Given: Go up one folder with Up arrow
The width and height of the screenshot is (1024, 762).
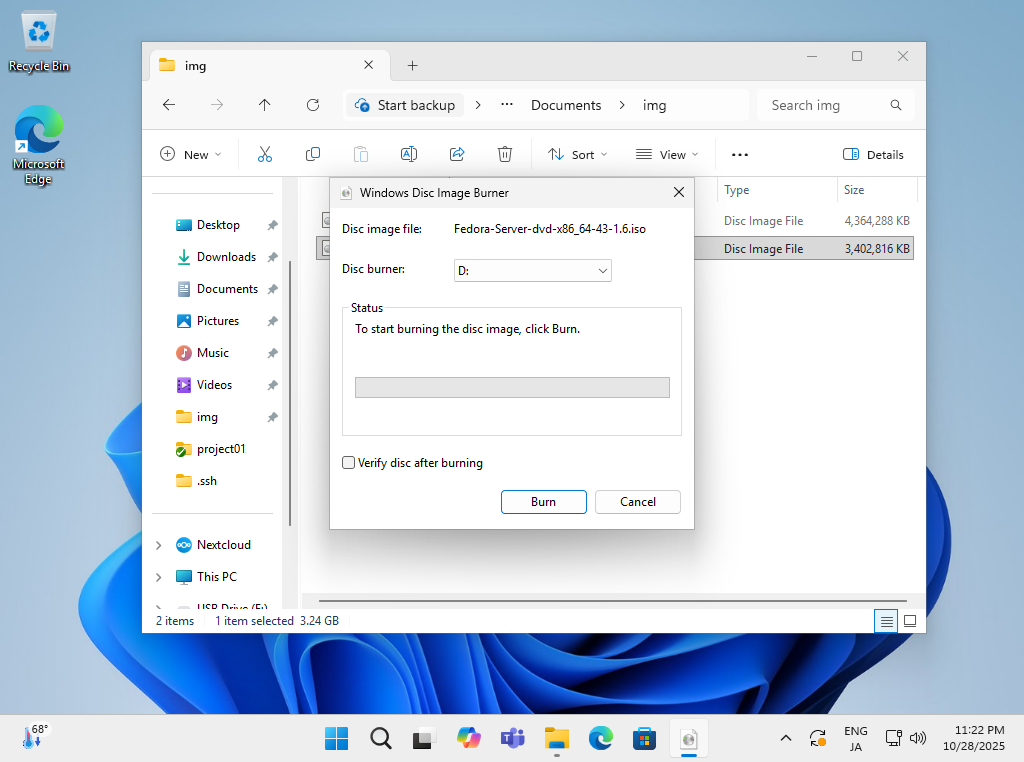Looking at the screenshot, I should pyautogui.click(x=265, y=105).
